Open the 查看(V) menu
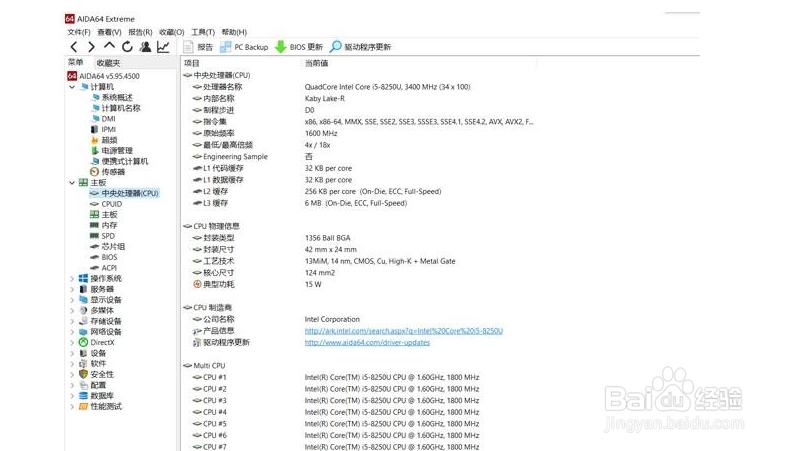 pos(109,32)
